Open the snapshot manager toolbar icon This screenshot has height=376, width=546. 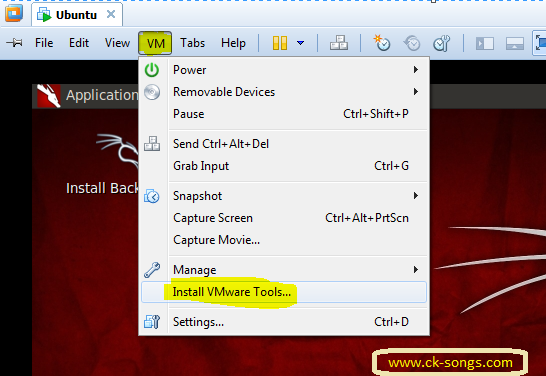(x=442, y=43)
